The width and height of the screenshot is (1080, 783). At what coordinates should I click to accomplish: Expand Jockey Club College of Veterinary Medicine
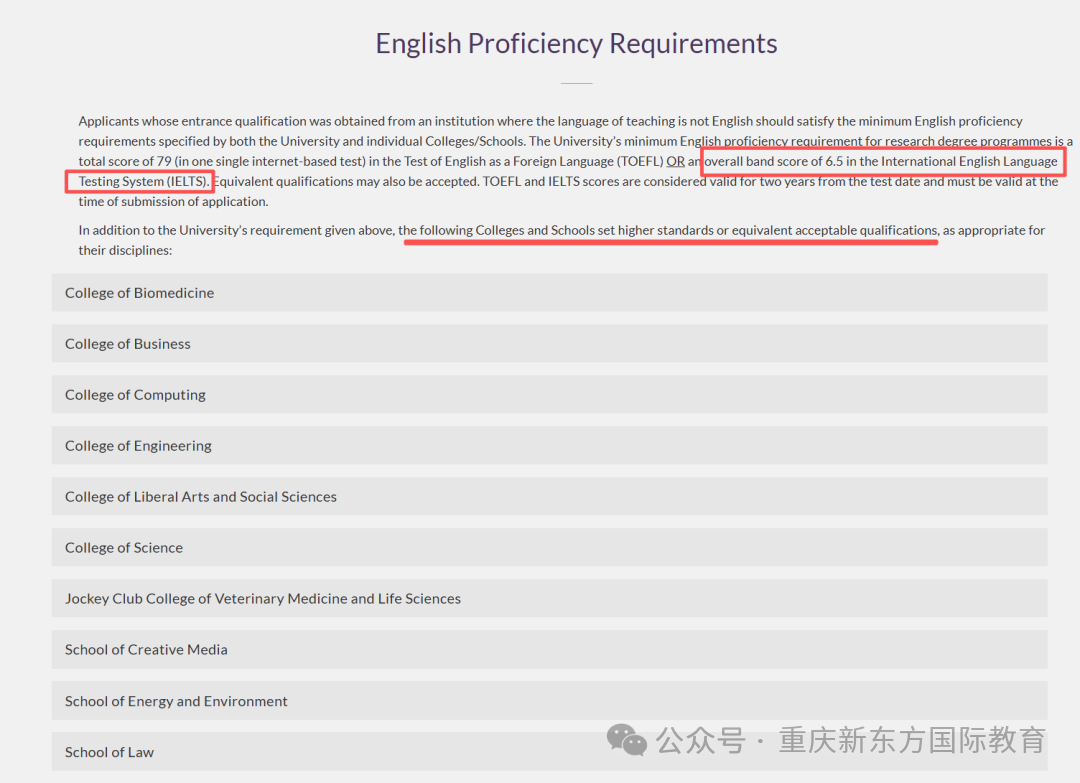tap(550, 598)
